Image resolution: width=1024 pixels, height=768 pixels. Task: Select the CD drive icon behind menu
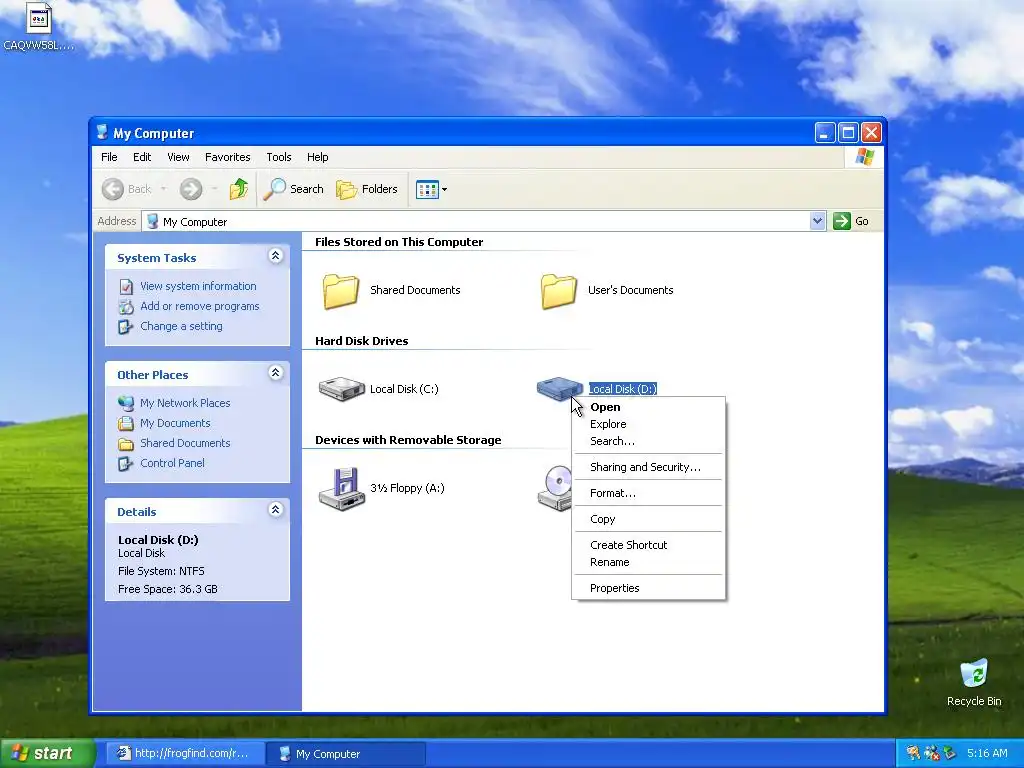point(554,488)
